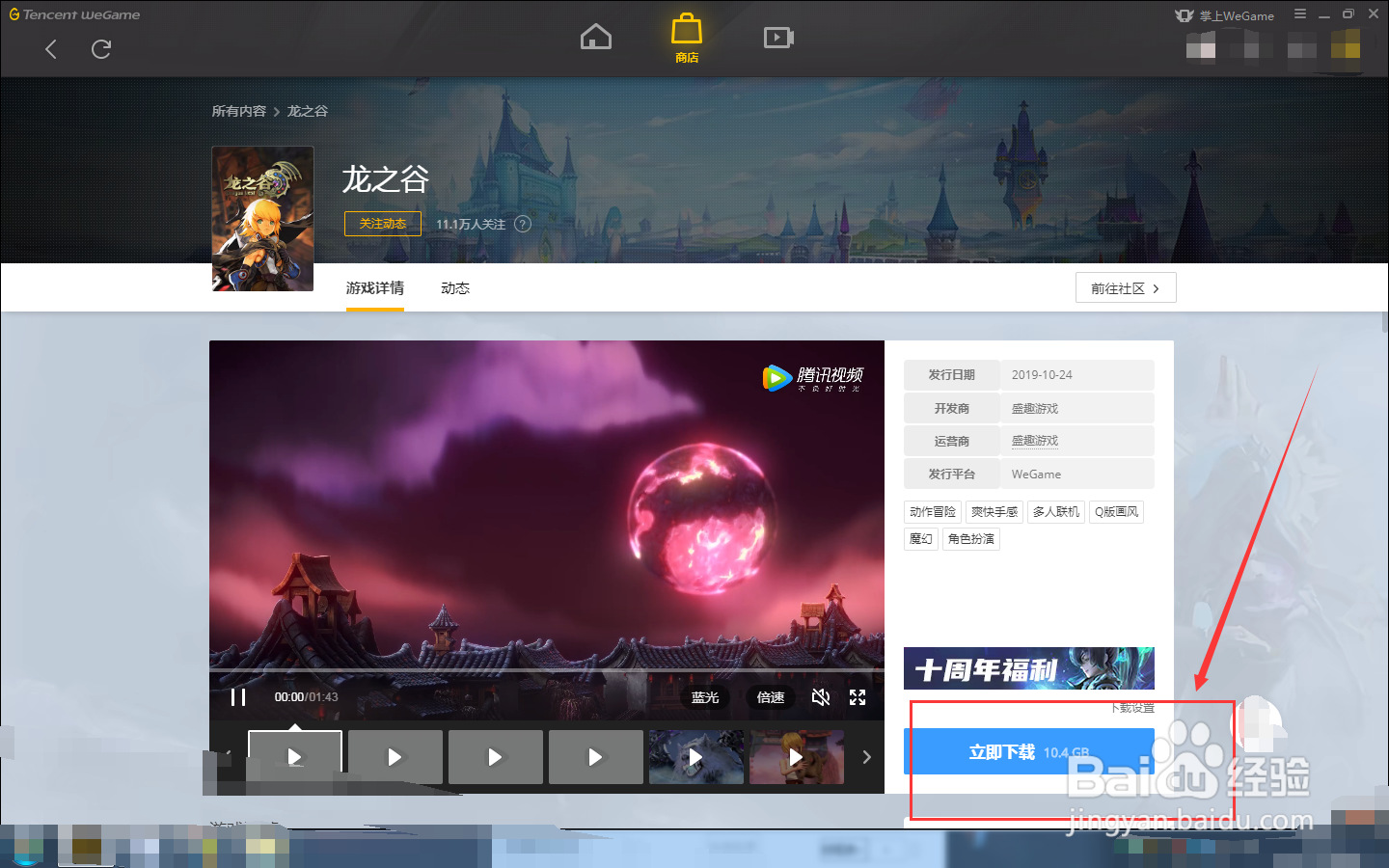Click the follower count help icon
Viewport: 1389px width, 868px height.
point(523,224)
